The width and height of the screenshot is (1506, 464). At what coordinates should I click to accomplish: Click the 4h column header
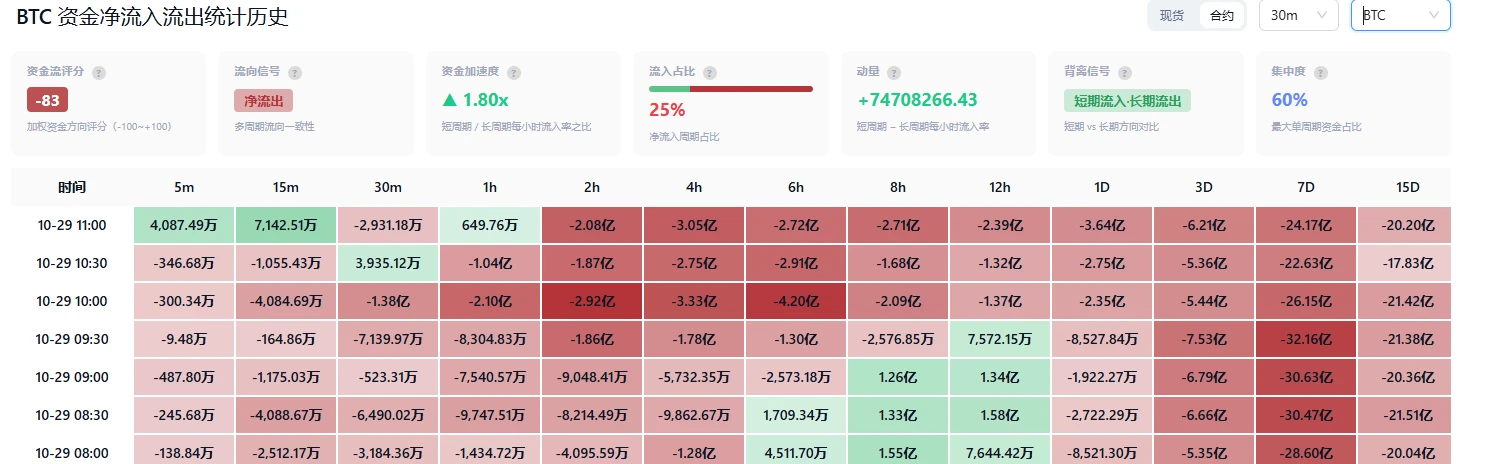694,187
